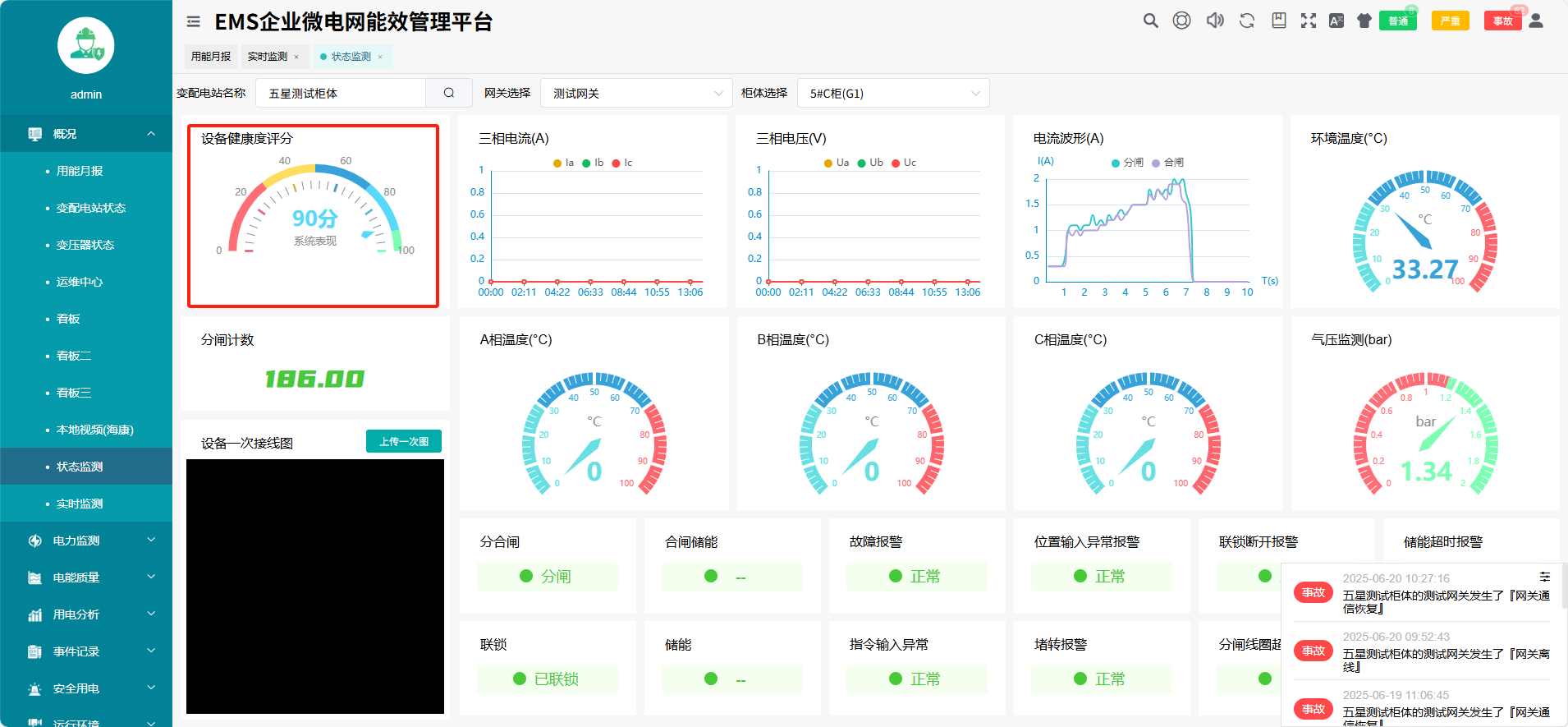Toggle the Ia series legend in current chart
The height and width of the screenshot is (727, 1568).
click(x=564, y=163)
